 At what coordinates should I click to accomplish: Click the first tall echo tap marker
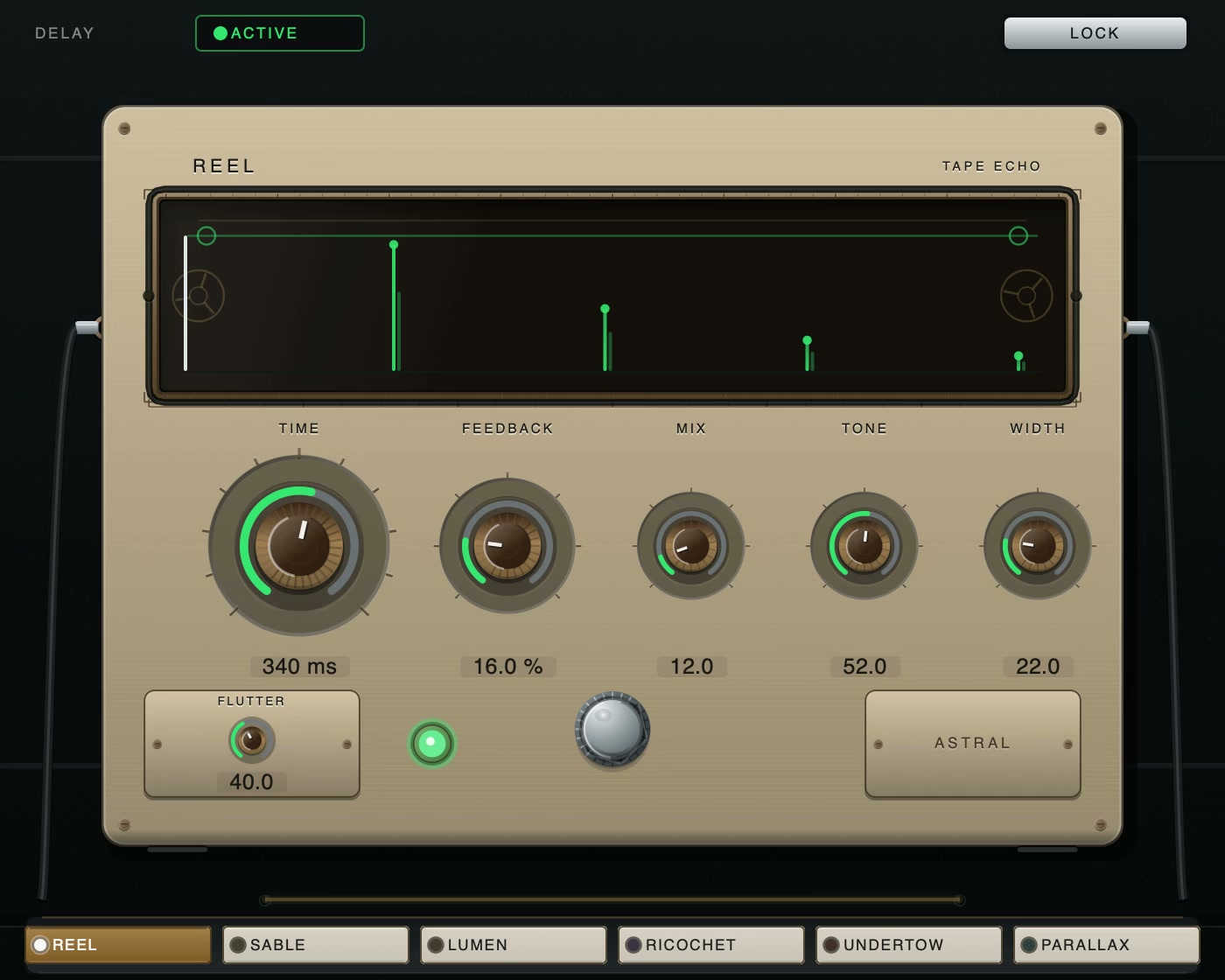[395, 306]
